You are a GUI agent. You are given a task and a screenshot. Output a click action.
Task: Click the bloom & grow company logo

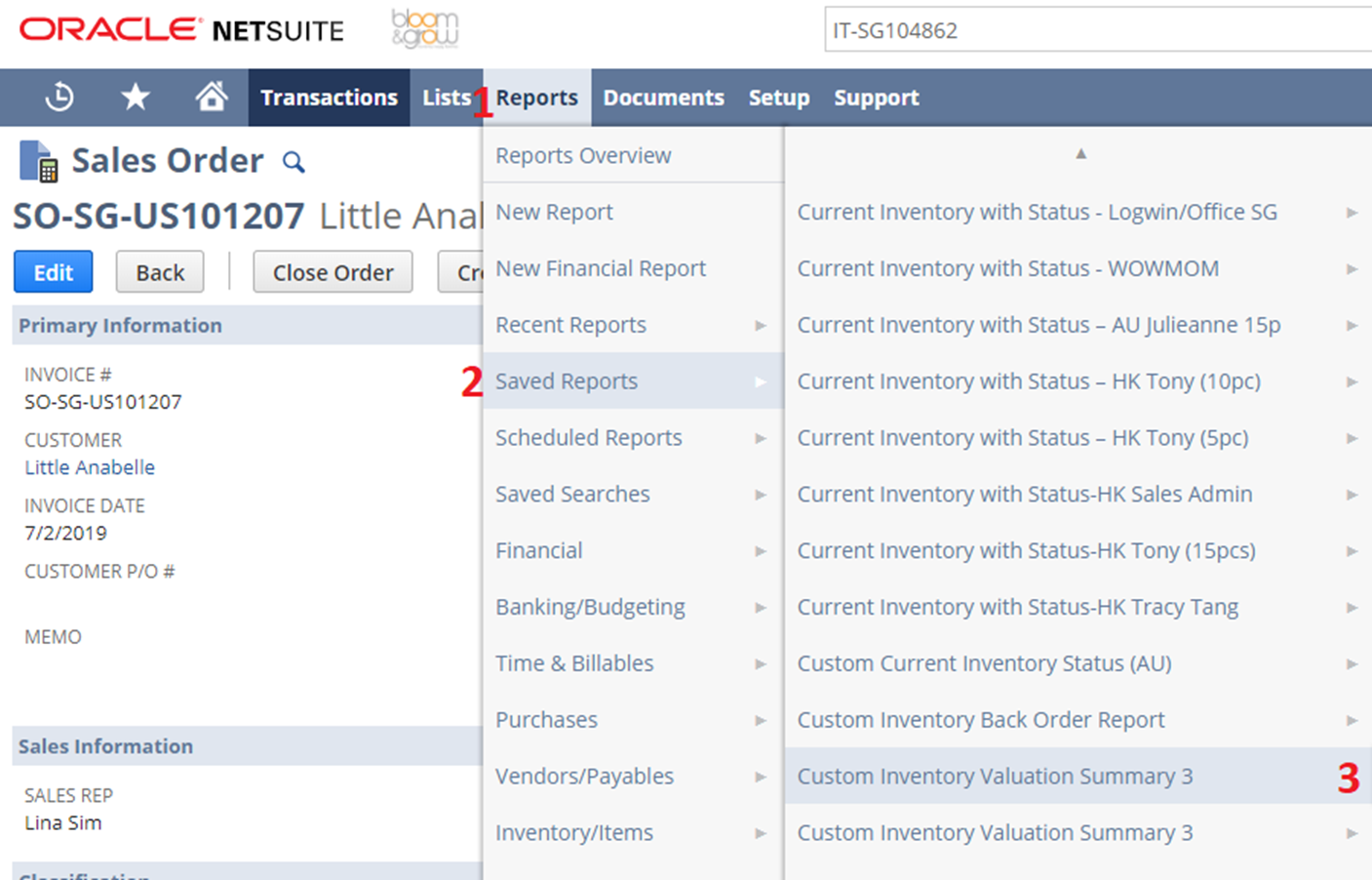tap(425, 29)
